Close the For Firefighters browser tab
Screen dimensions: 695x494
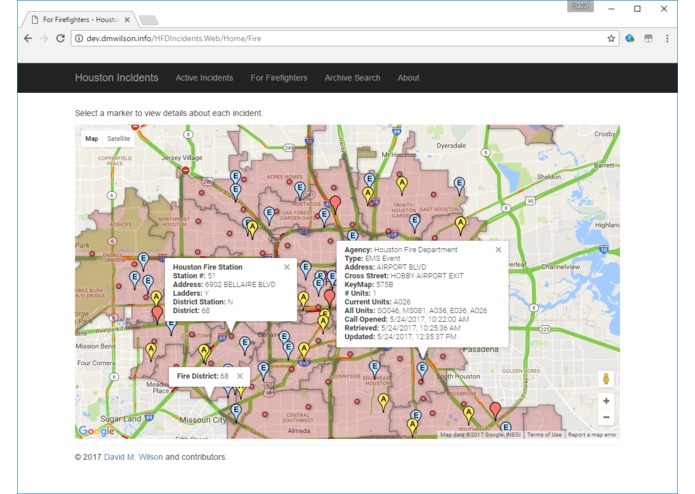click(127, 19)
